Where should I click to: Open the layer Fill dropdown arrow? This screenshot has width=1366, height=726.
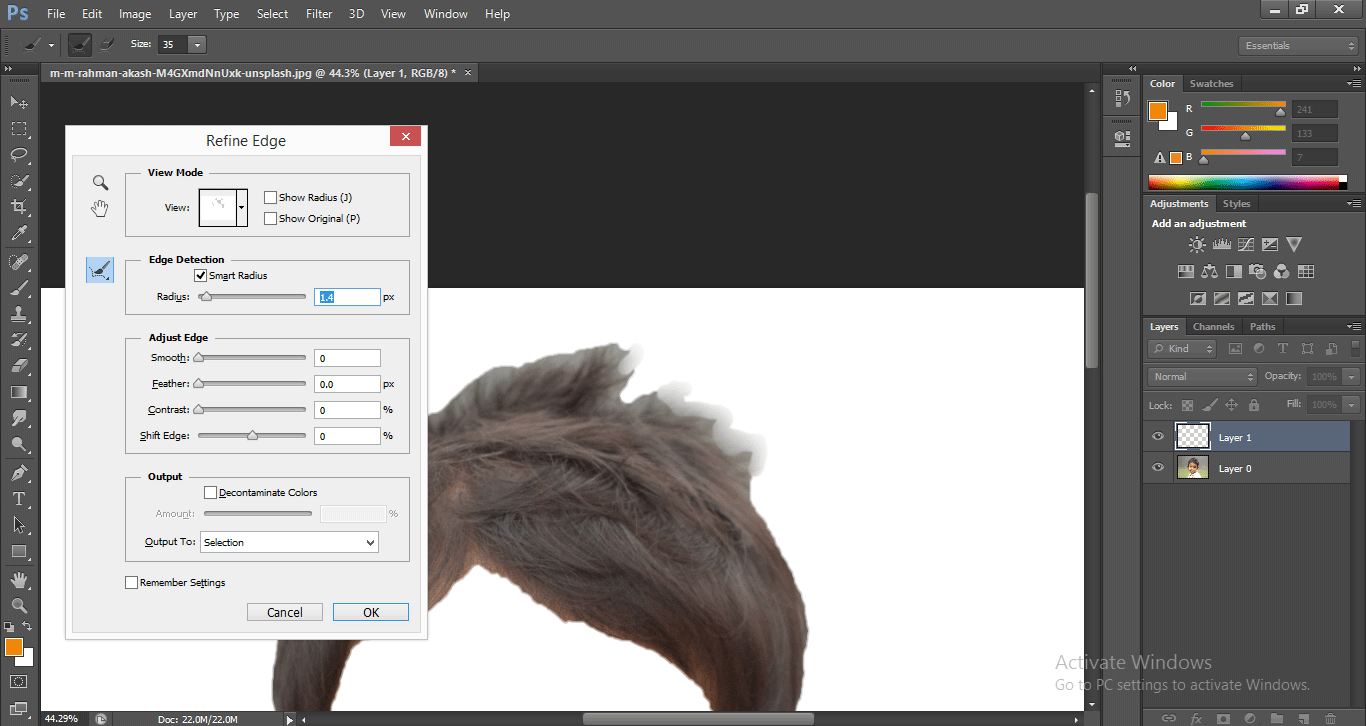1352,405
